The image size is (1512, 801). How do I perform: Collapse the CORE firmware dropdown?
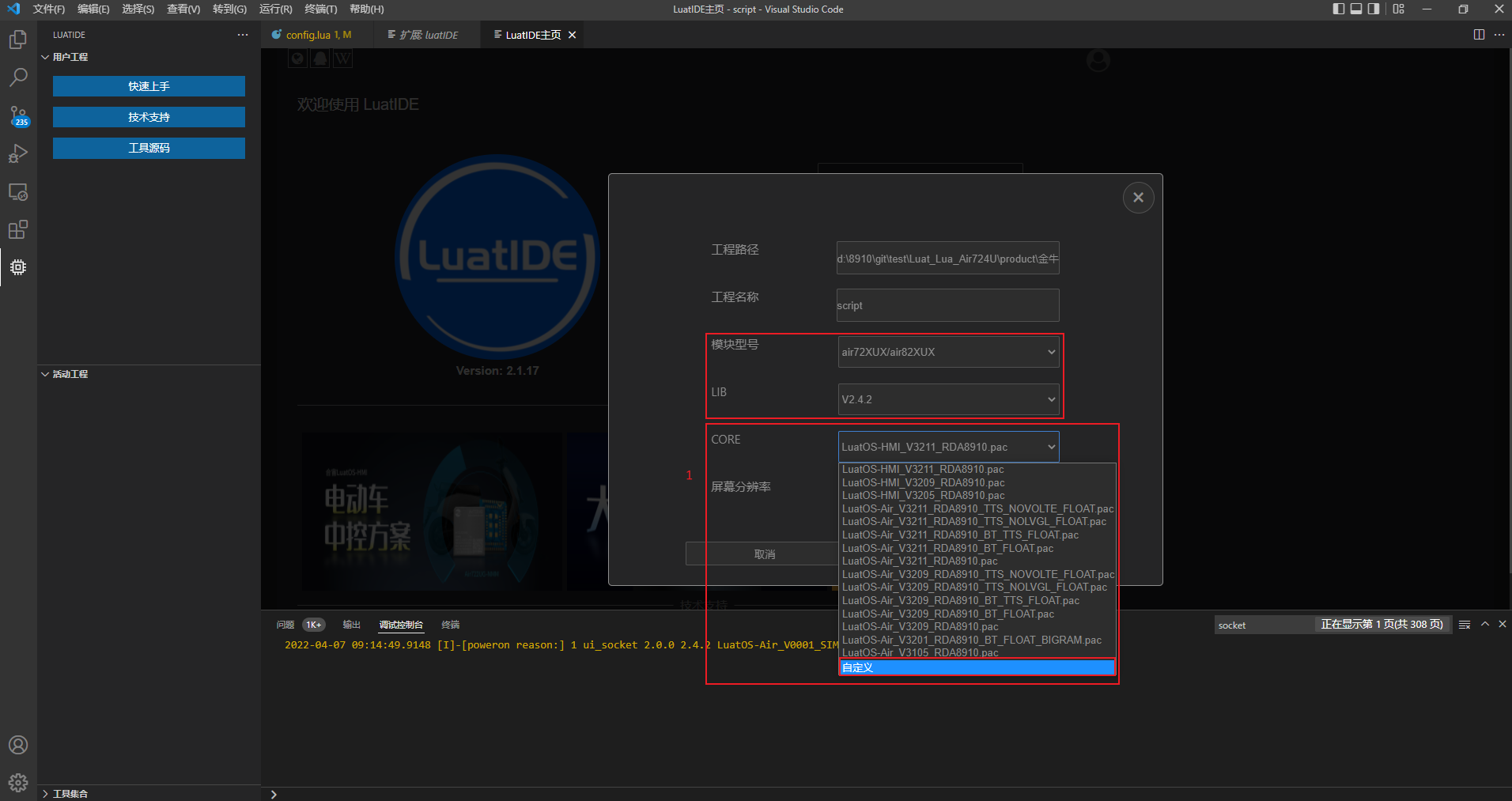[948, 447]
